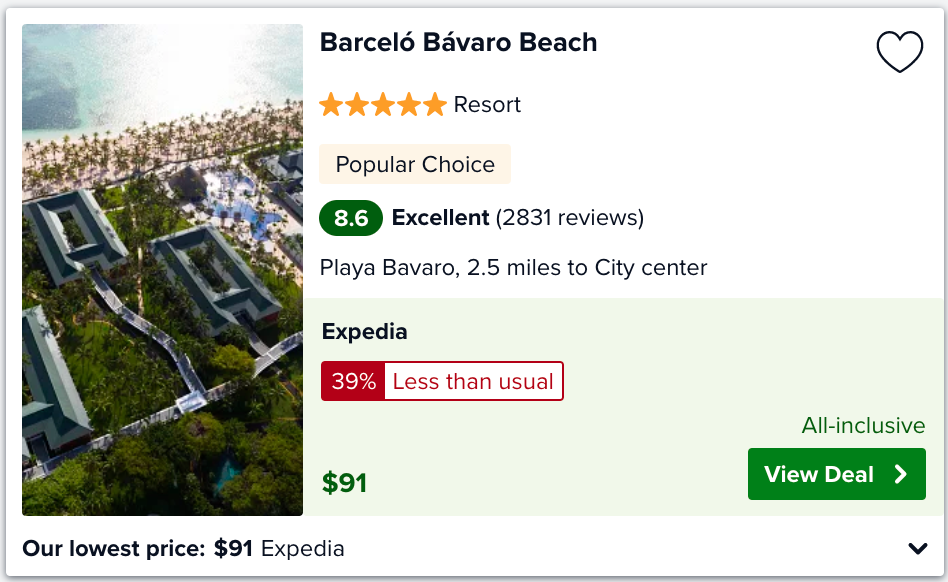
Task: Click Playa Bavaro distance to City center
Action: point(513,267)
